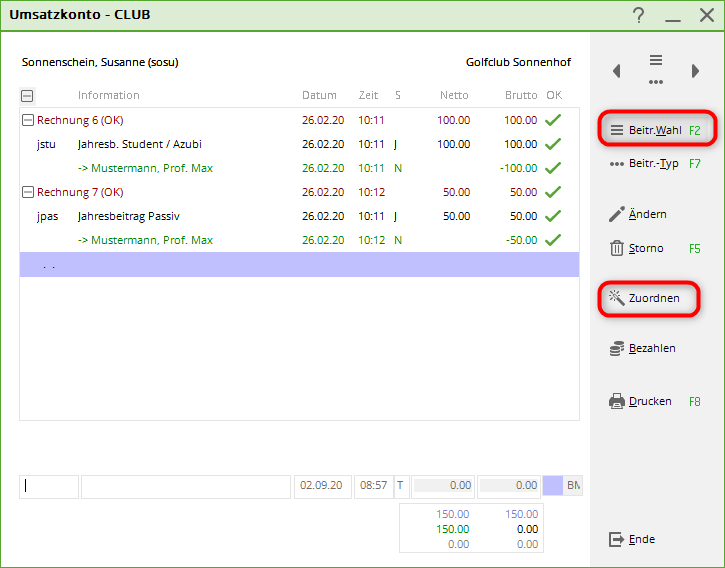Collapse the Rechnung 6 (OK) entry

click(x=27, y=120)
